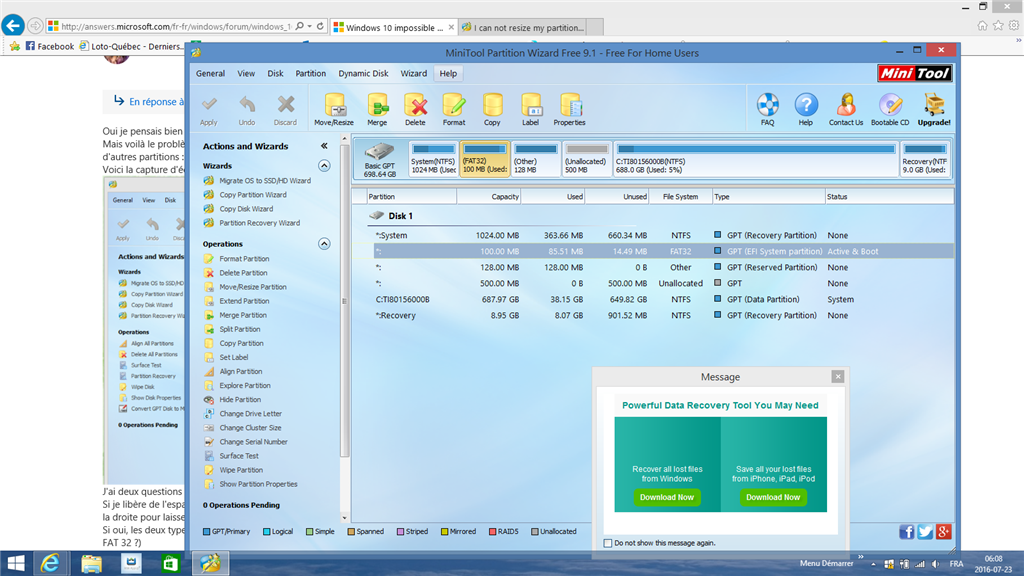The height and width of the screenshot is (576, 1024).
Task: Click the Basic GPT disk icon
Action: point(379,159)
